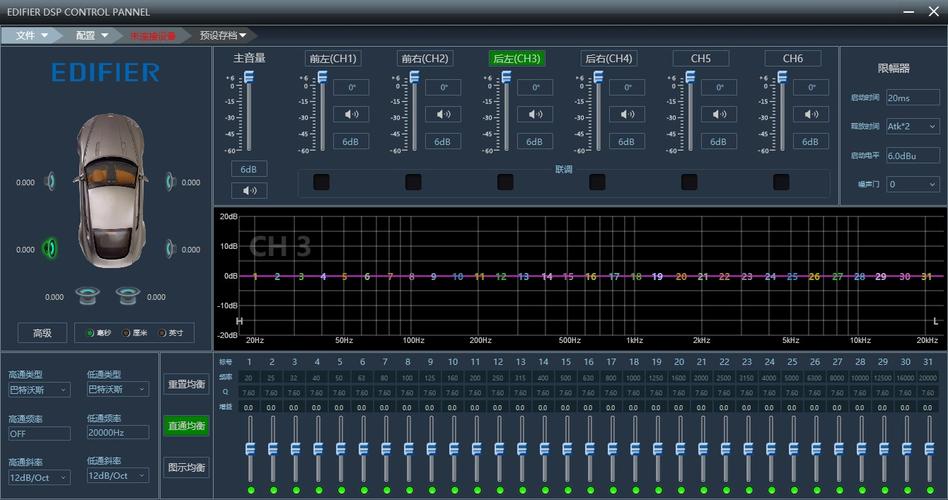Click the limiter 20ms attack time field
948x500 pixels.
(x=913, y=97)
